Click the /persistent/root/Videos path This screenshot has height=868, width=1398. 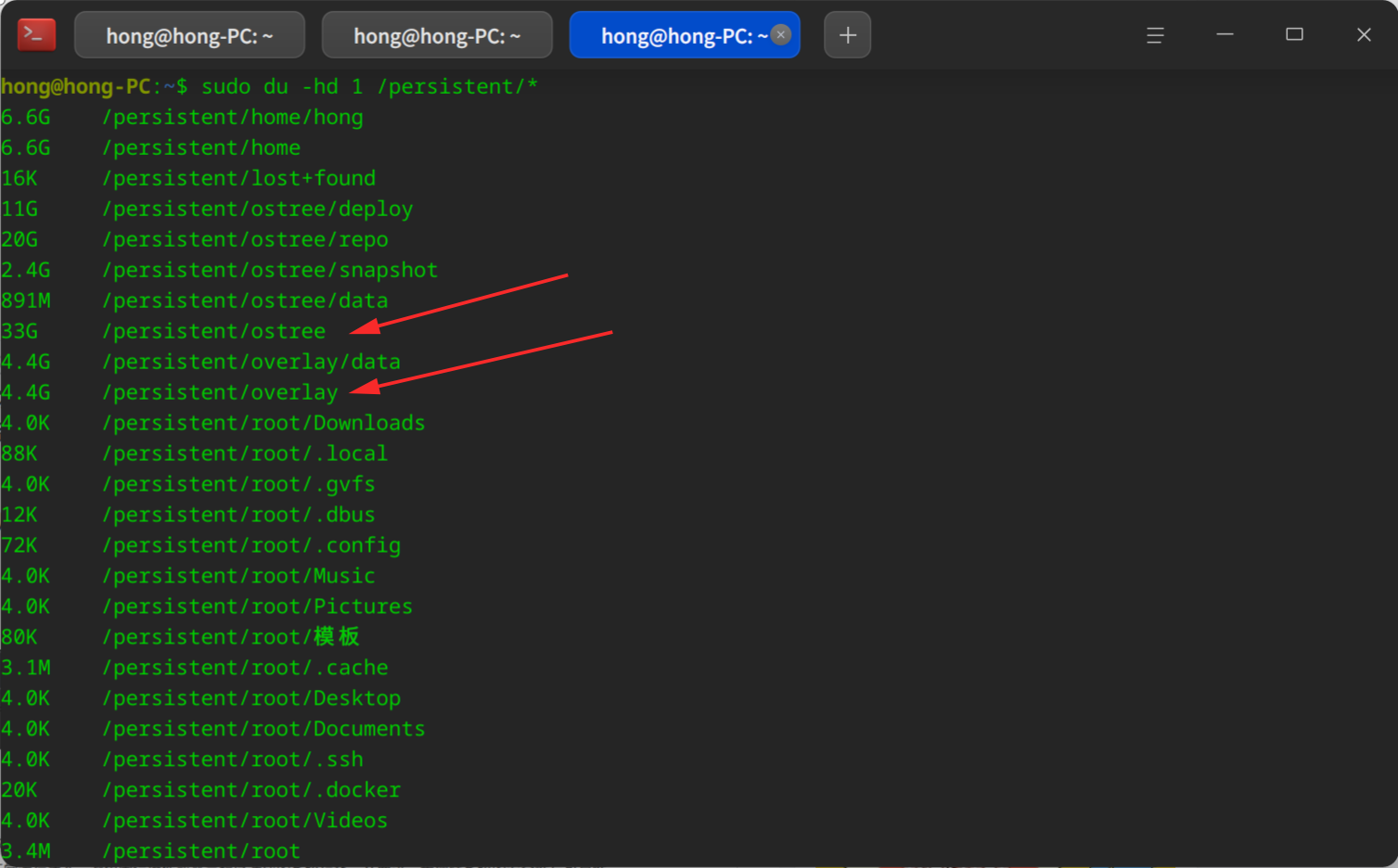click(x=245, y=821)
